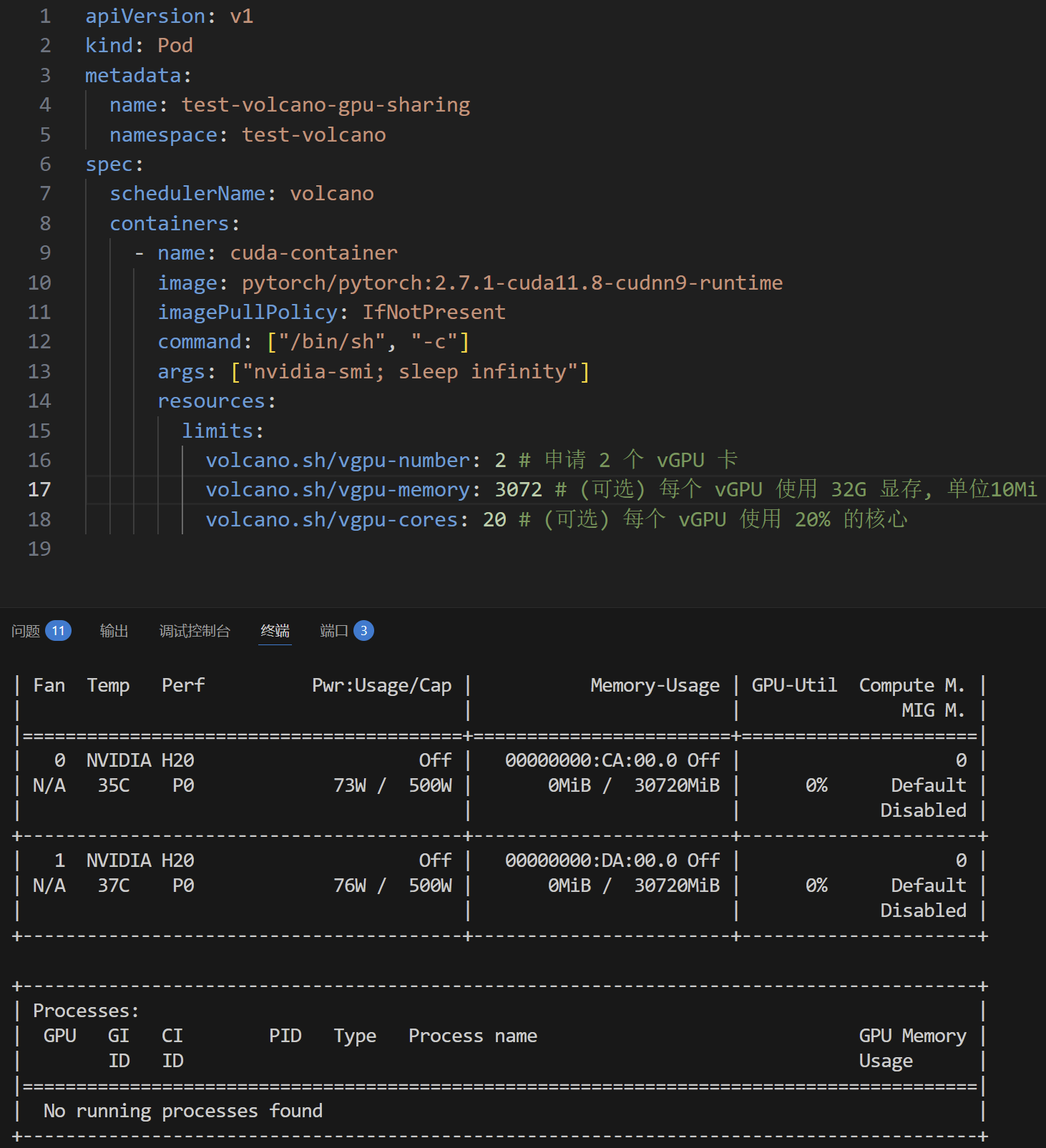Click line number 6 beside spec
Image resolution: width=1046 pixels, height=1148 pixels.
point(45,165)
